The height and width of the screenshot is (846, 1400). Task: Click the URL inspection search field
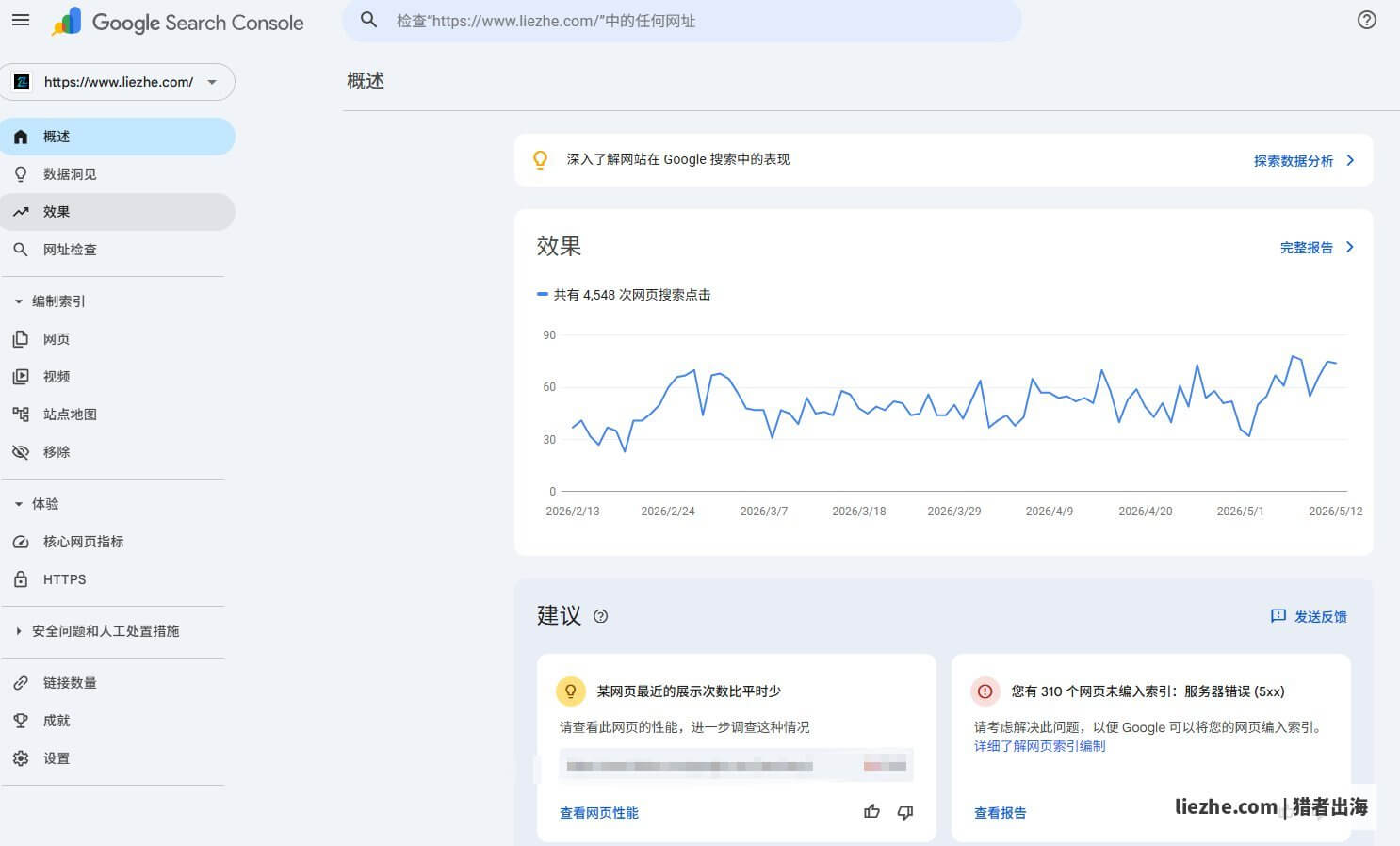click(x=682, y=20)
